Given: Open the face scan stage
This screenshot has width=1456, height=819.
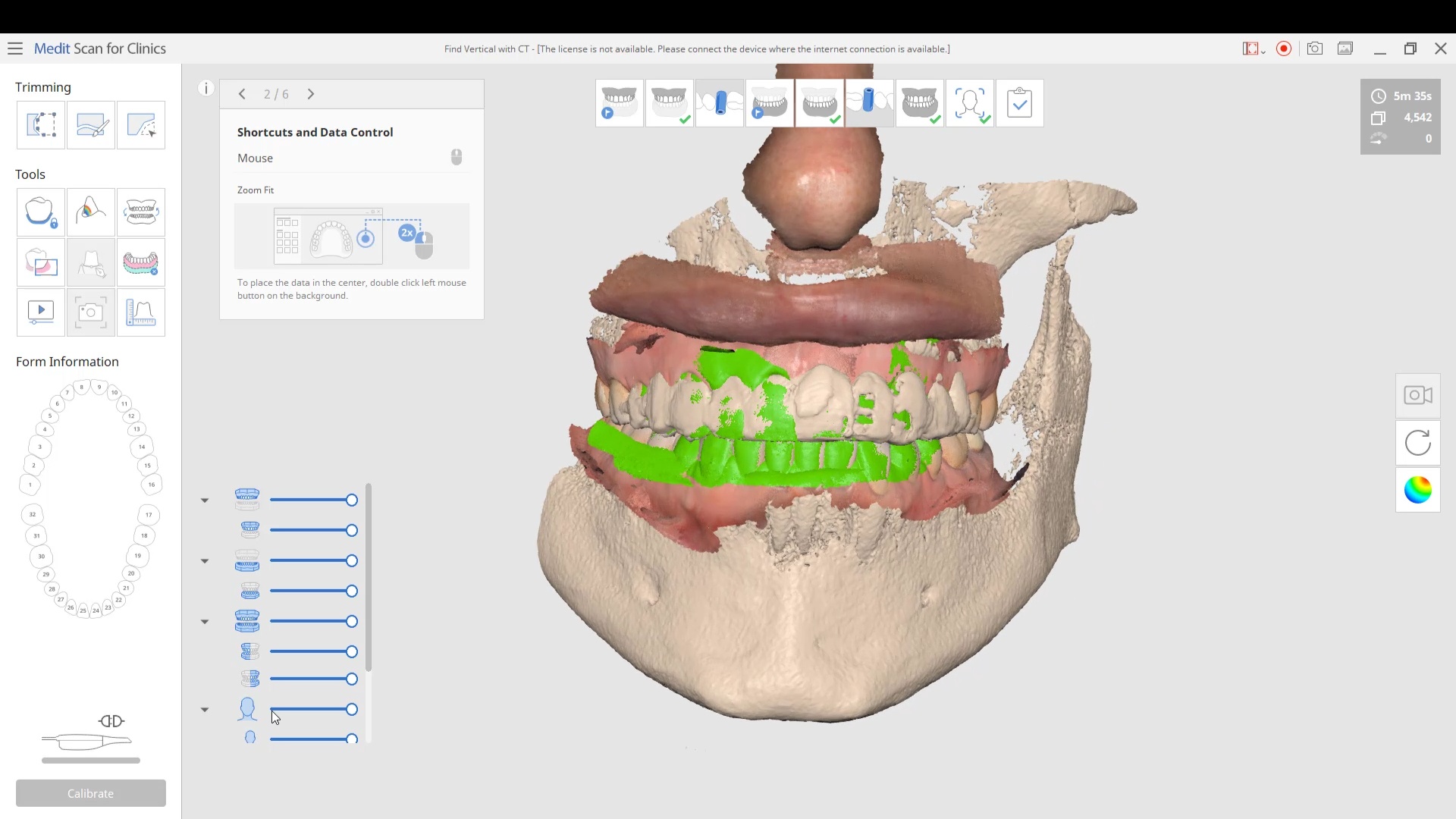Looking at the screenshot, I should 969,102.
